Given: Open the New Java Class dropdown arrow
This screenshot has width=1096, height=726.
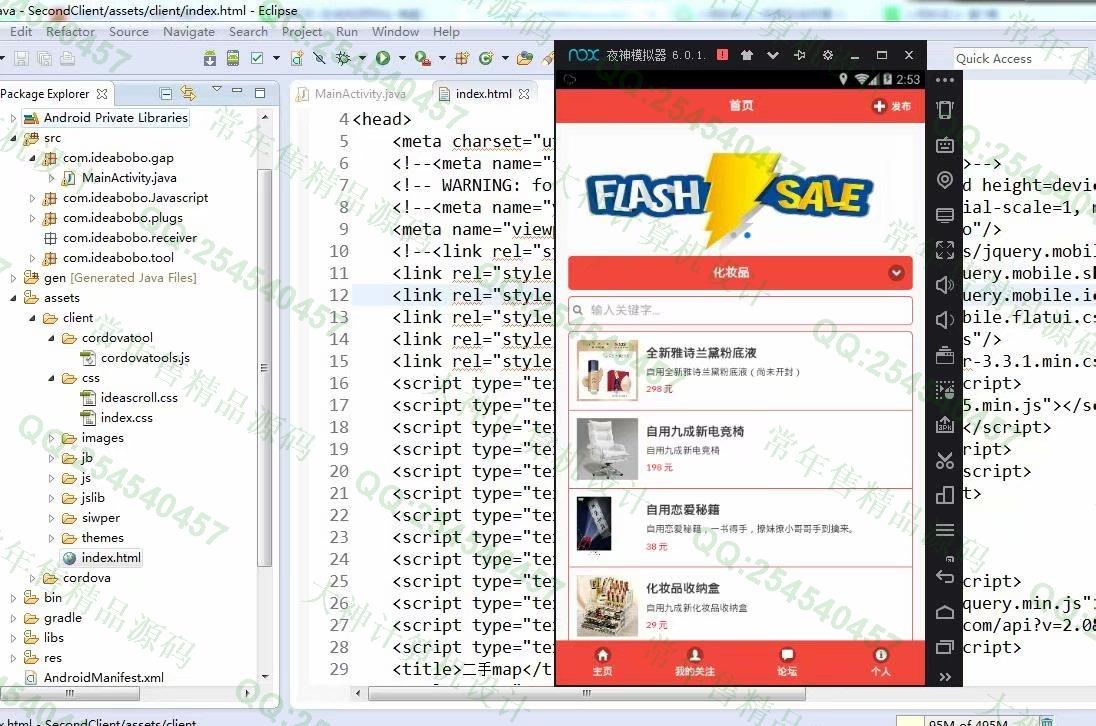Looking at the screenshot, I should pyautogui.click(x=505, y=58).
